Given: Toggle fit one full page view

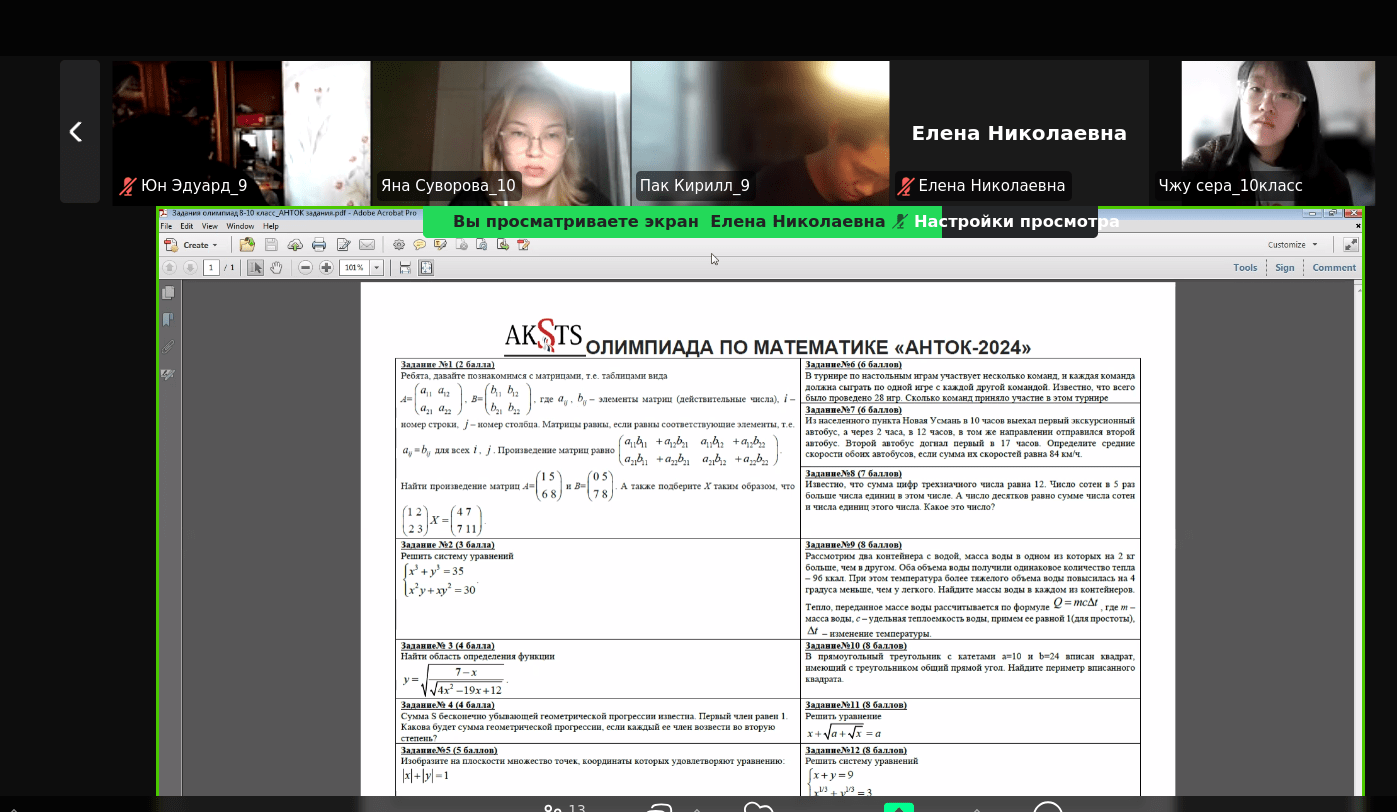Looking at the screenshot, I should click(426, 268).
